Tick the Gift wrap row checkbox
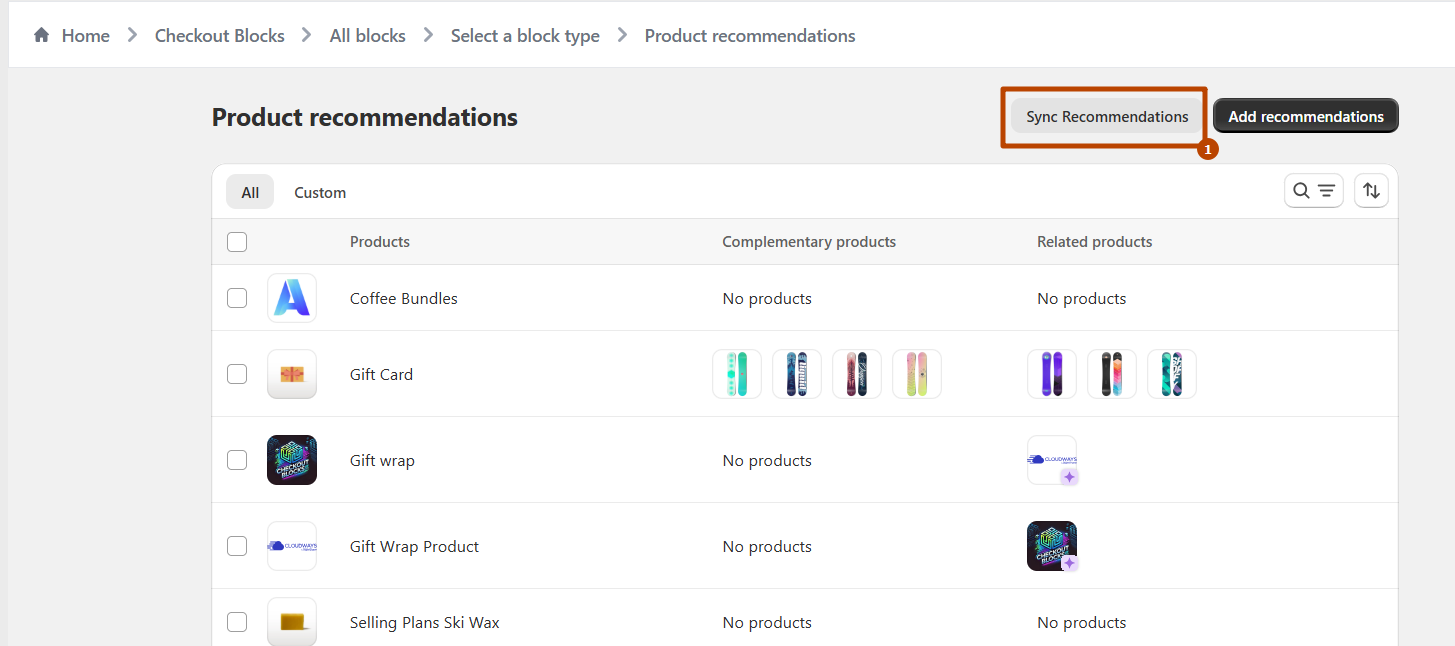This screenshot has height=646, width=1455. click(x=237, y=460)
